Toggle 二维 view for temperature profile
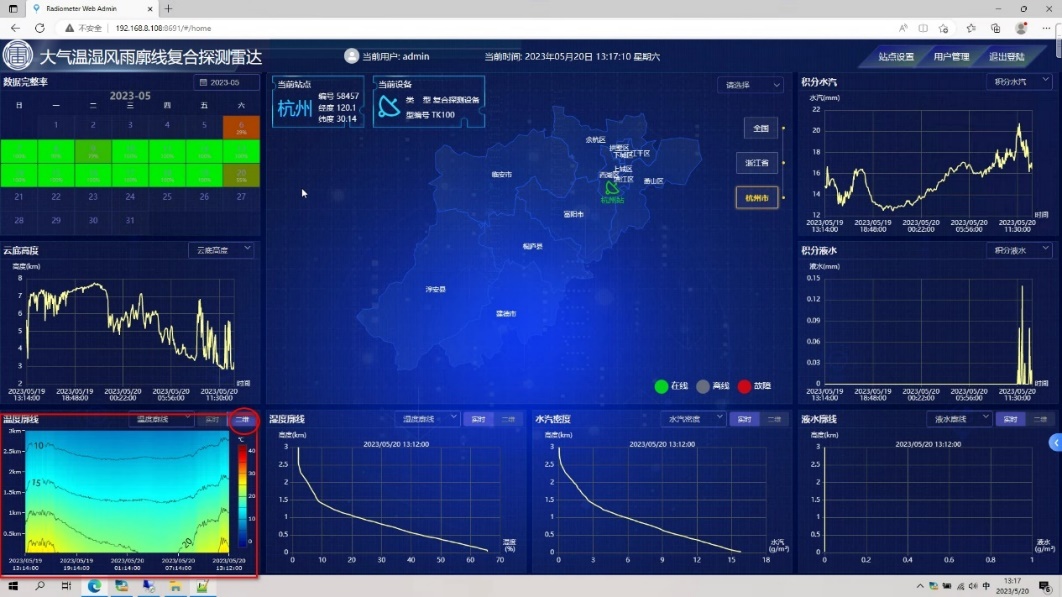The image size is (1062, 597). coord(241,420)
